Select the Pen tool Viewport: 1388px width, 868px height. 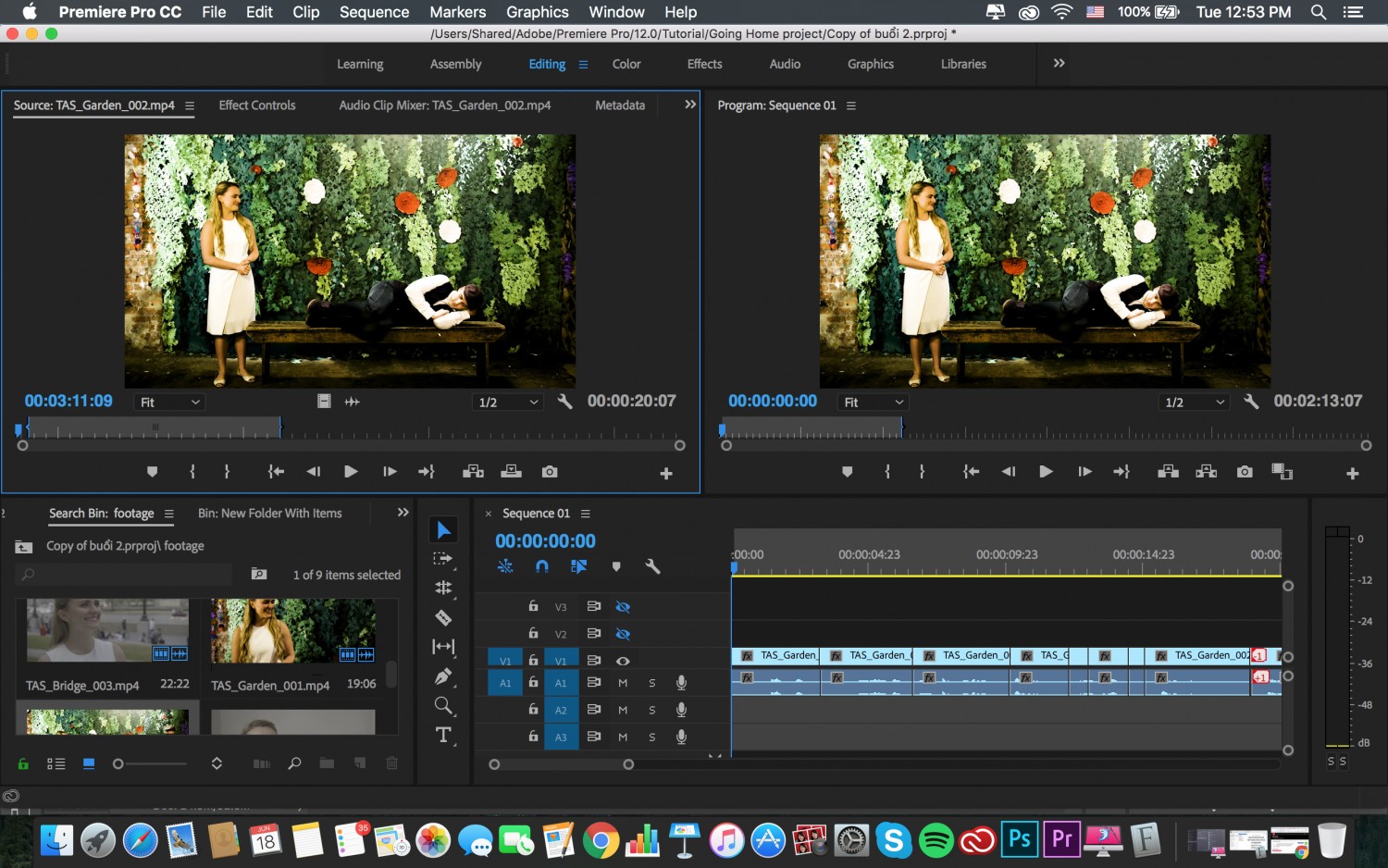(443, 676)
